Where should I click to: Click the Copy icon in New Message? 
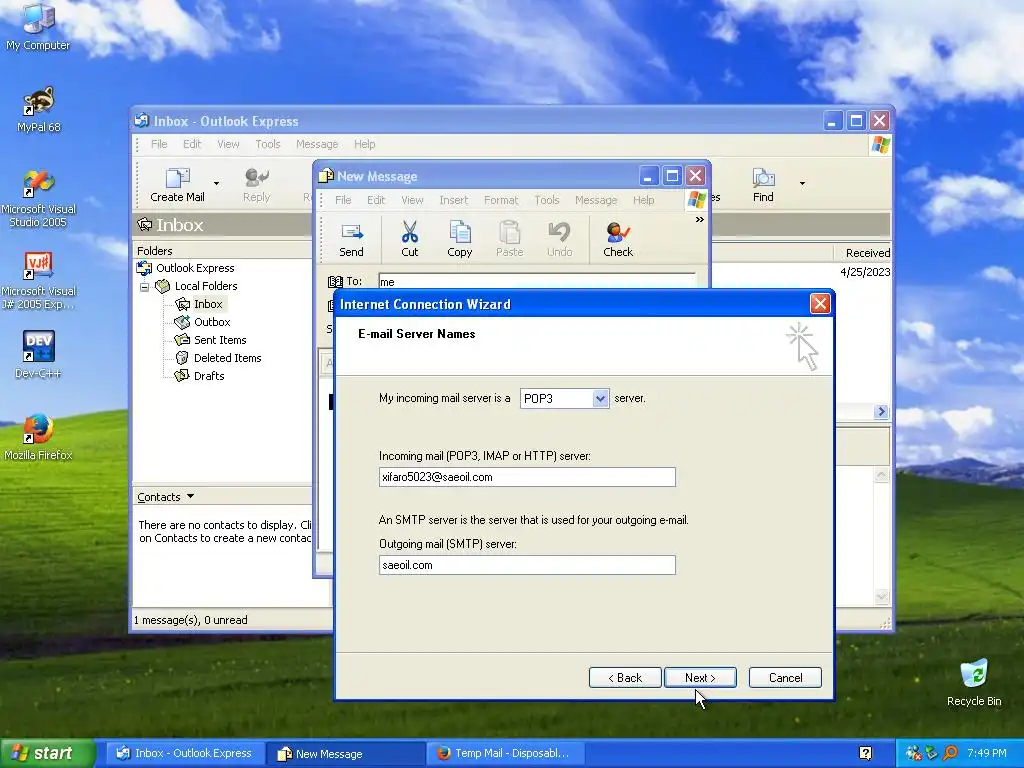(460, 240)
